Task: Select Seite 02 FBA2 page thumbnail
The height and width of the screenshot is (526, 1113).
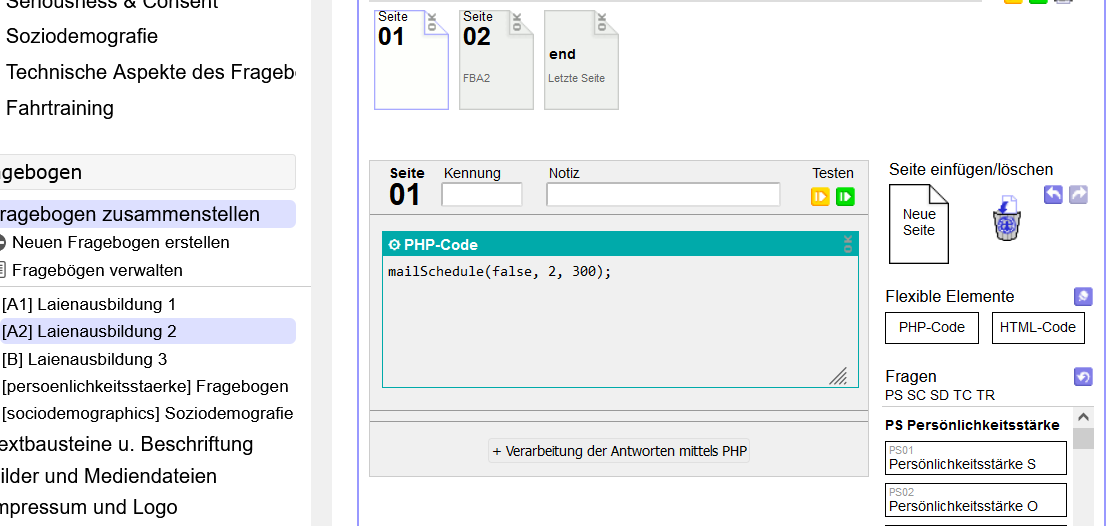Action: click(x=496, y=60)
